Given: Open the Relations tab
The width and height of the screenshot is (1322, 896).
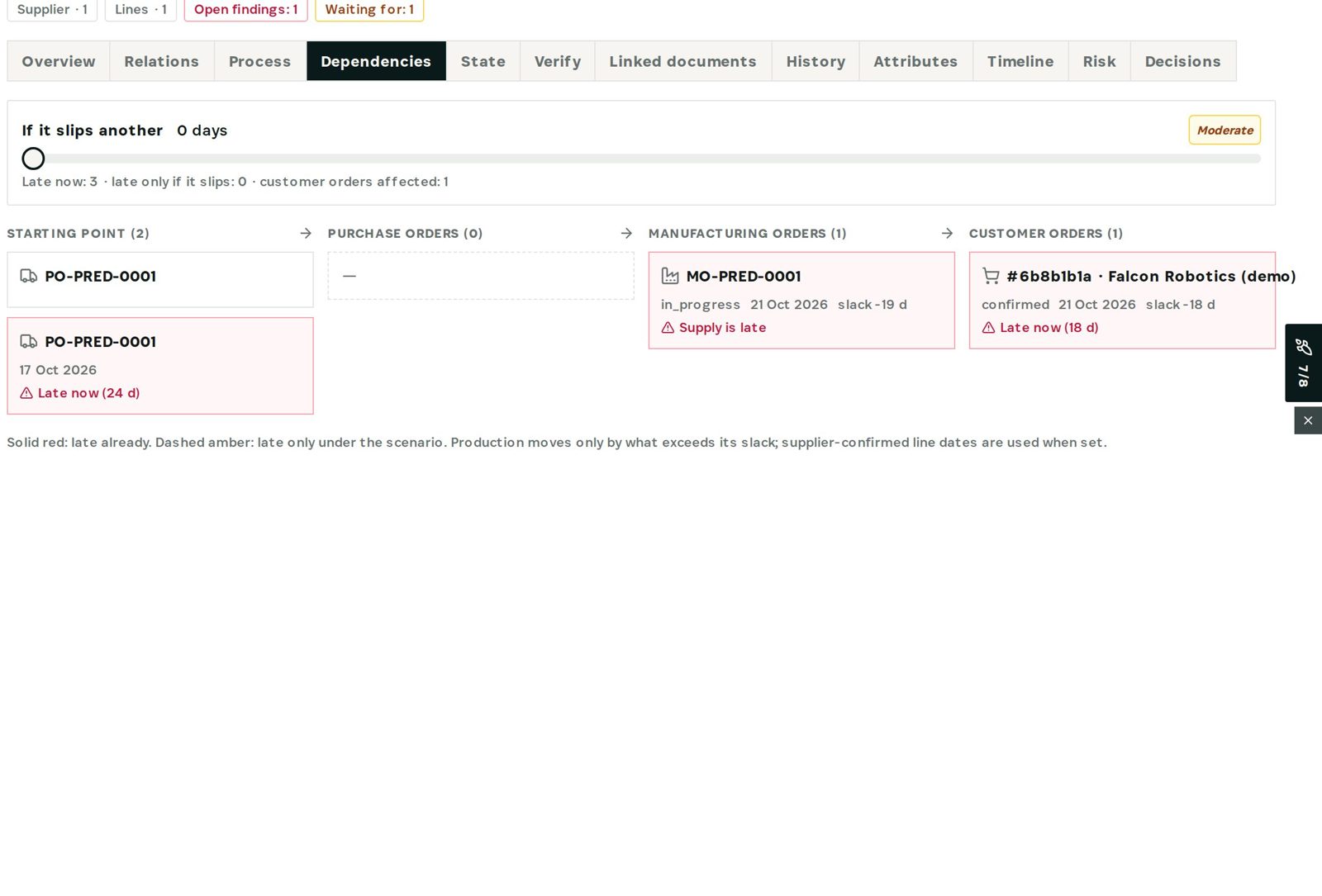Looking at the screenshot, I should point(162,61).
